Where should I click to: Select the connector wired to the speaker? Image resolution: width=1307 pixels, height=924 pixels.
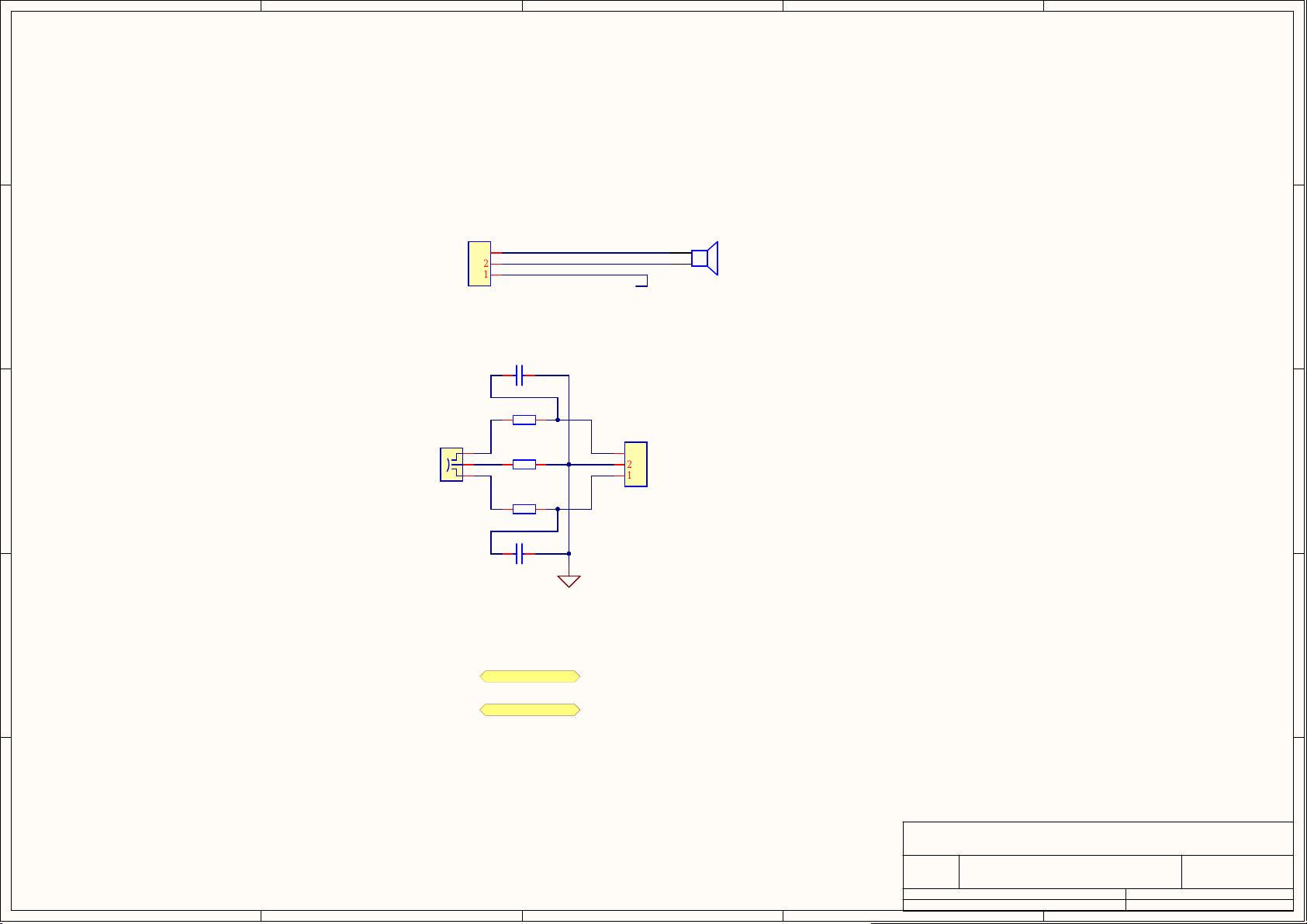click(479, 264)
